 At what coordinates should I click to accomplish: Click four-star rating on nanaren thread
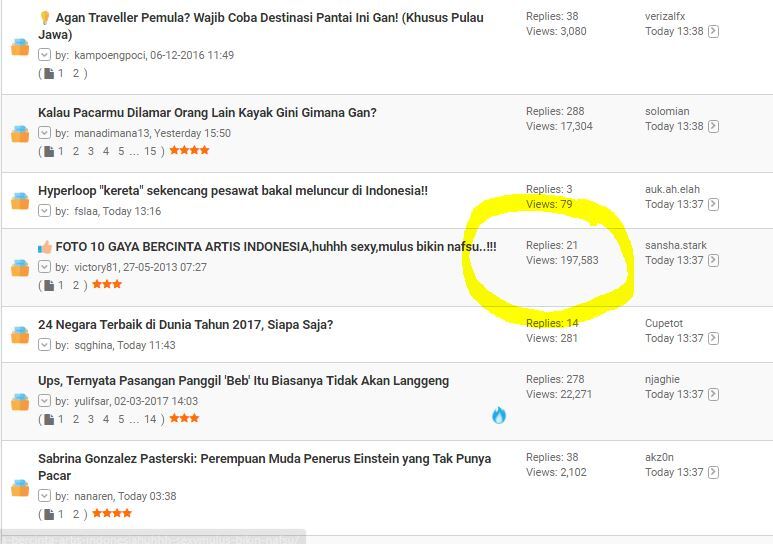coord(112,513)
